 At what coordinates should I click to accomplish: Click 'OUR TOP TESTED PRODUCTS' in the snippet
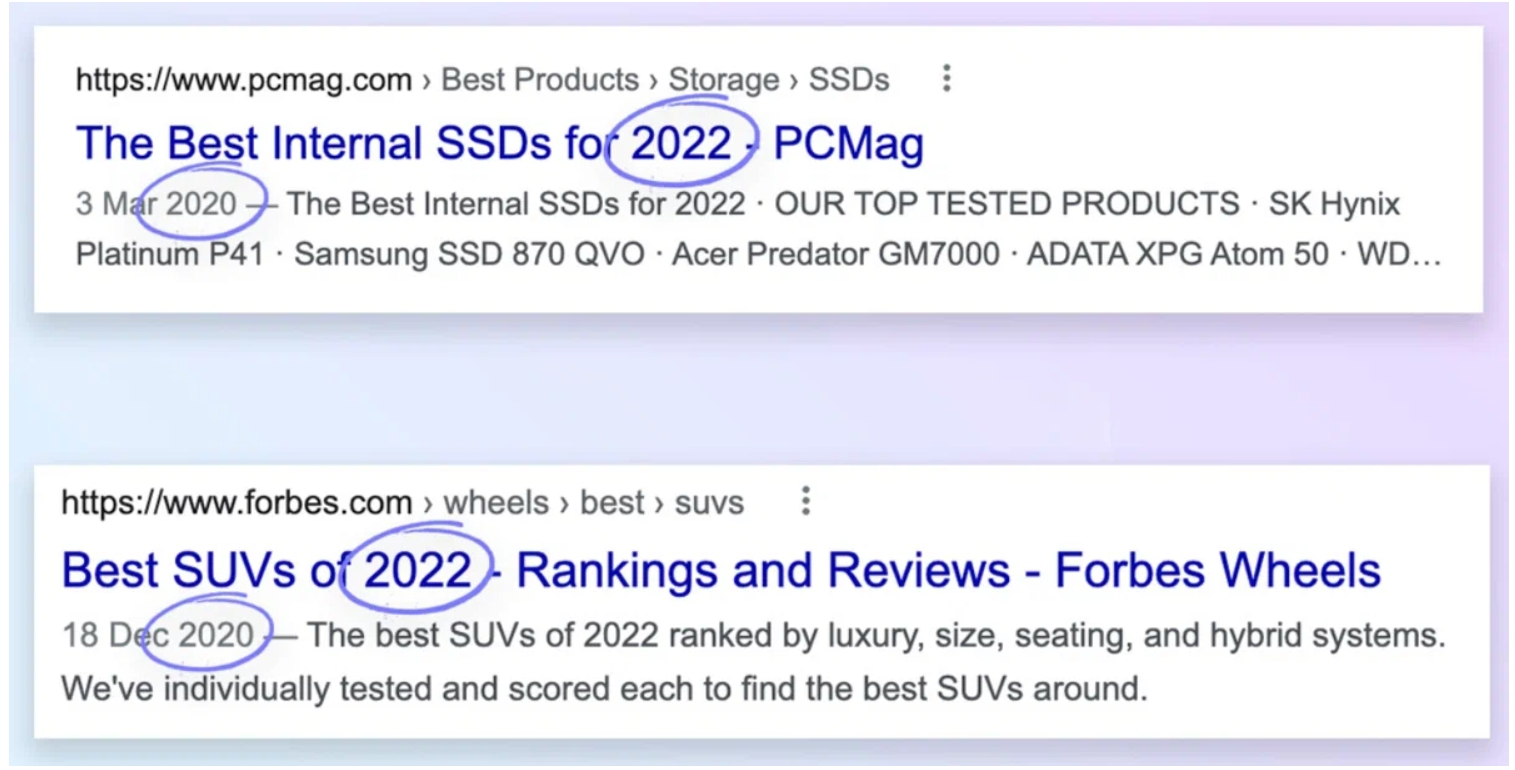click(1006, 204)
